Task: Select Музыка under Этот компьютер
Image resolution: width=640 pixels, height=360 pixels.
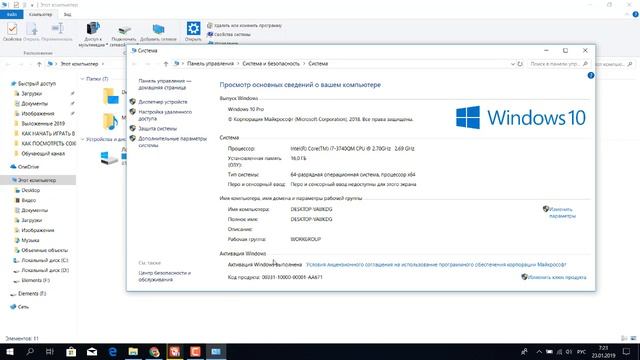Action: click(x=30, y=240)
